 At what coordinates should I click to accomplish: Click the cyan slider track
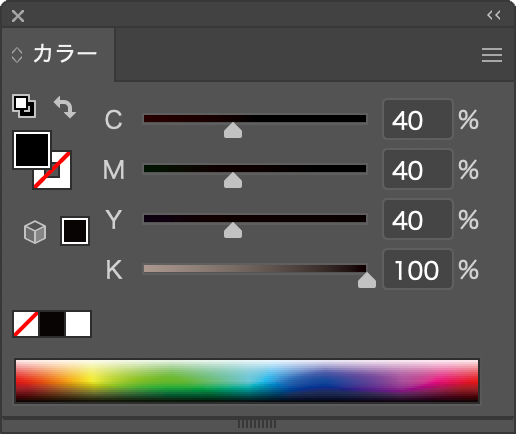[x=255, y=119]
